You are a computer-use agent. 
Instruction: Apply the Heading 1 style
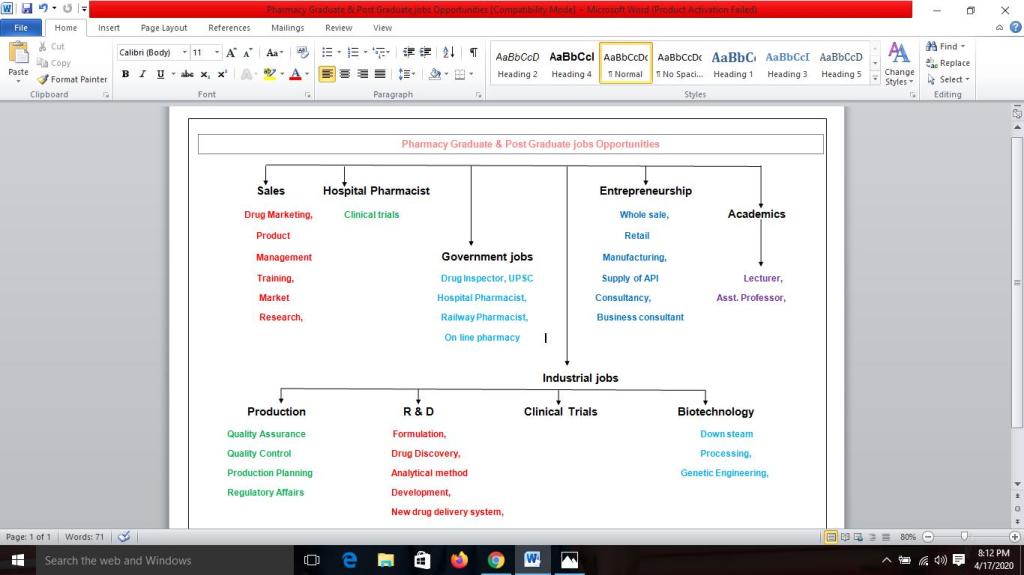pyautogui.click(x=733, y=64)
